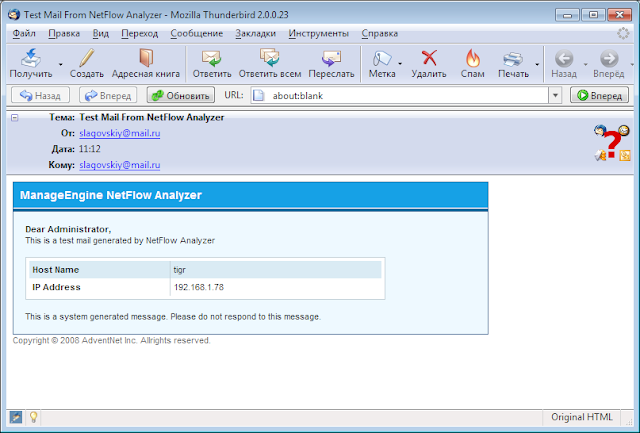Click the Удалить red X icon
Image resolution: width=640 pixels, height=433 pixels.
[429, 58]
